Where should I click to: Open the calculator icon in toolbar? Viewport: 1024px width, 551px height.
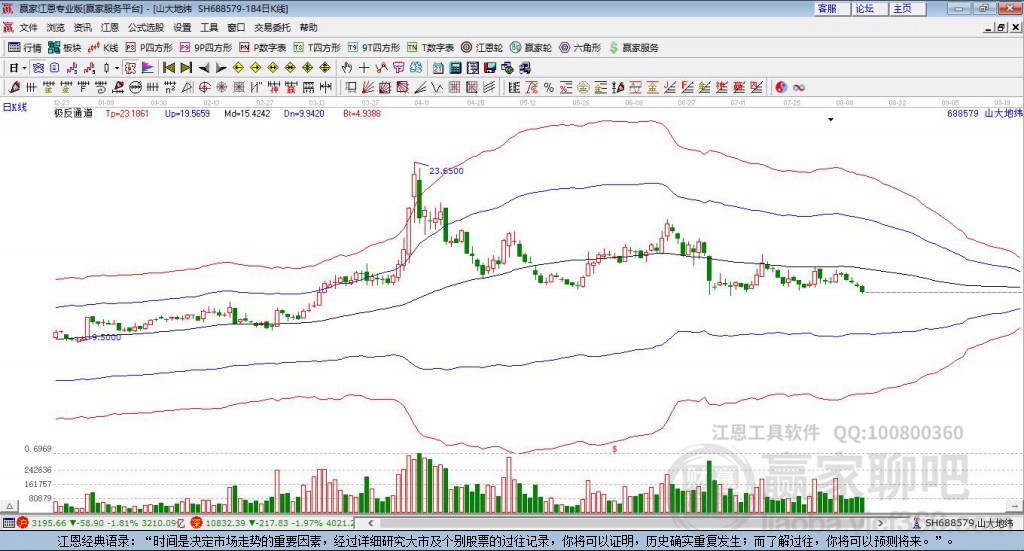(456, 68)
